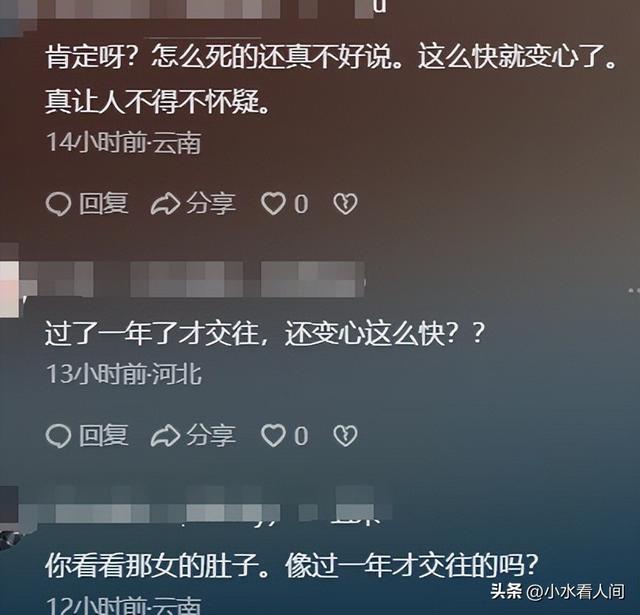640x615 pixels.
Task: Tap reply bubble icon under the 14小时前 comment
Action: coord(58,204)
